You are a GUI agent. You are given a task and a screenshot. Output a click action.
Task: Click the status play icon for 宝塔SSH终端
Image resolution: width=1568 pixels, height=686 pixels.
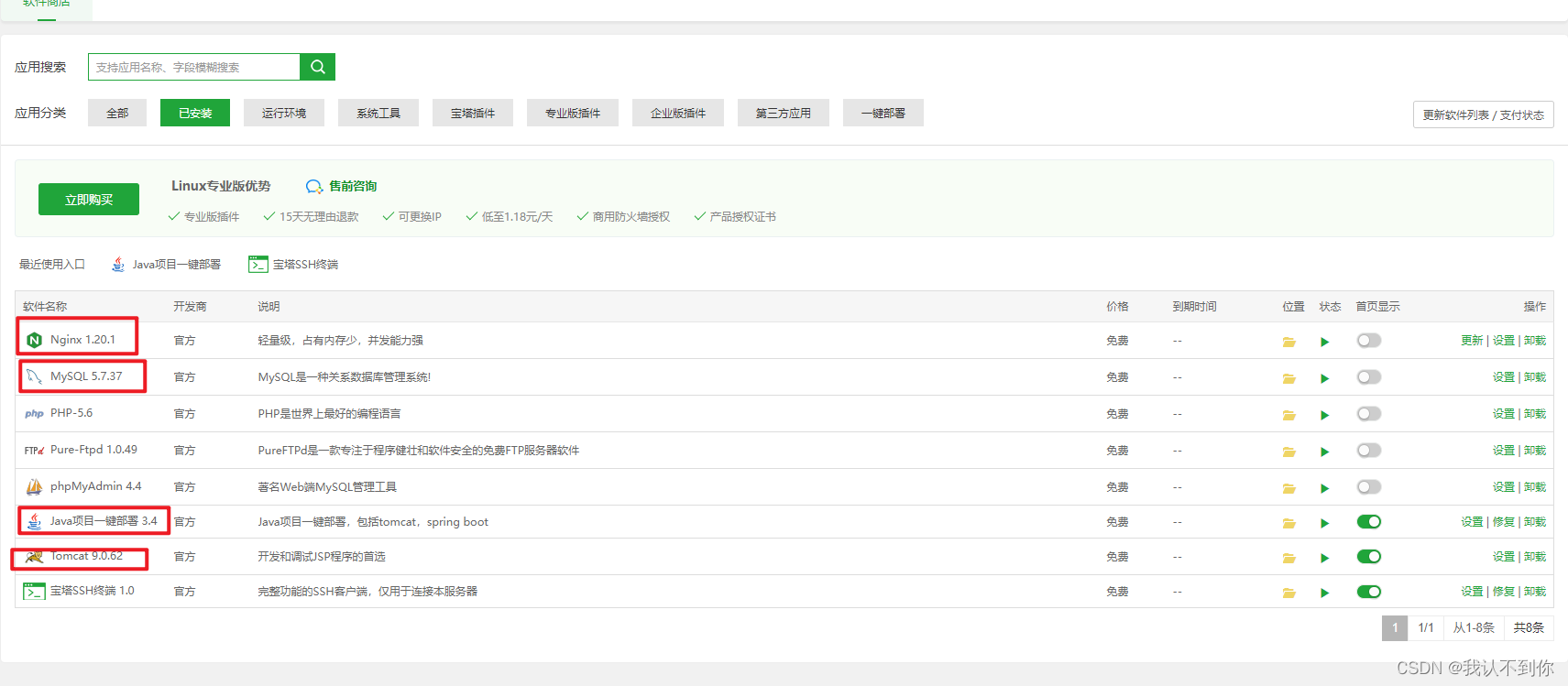click(x=1324, y=593)
